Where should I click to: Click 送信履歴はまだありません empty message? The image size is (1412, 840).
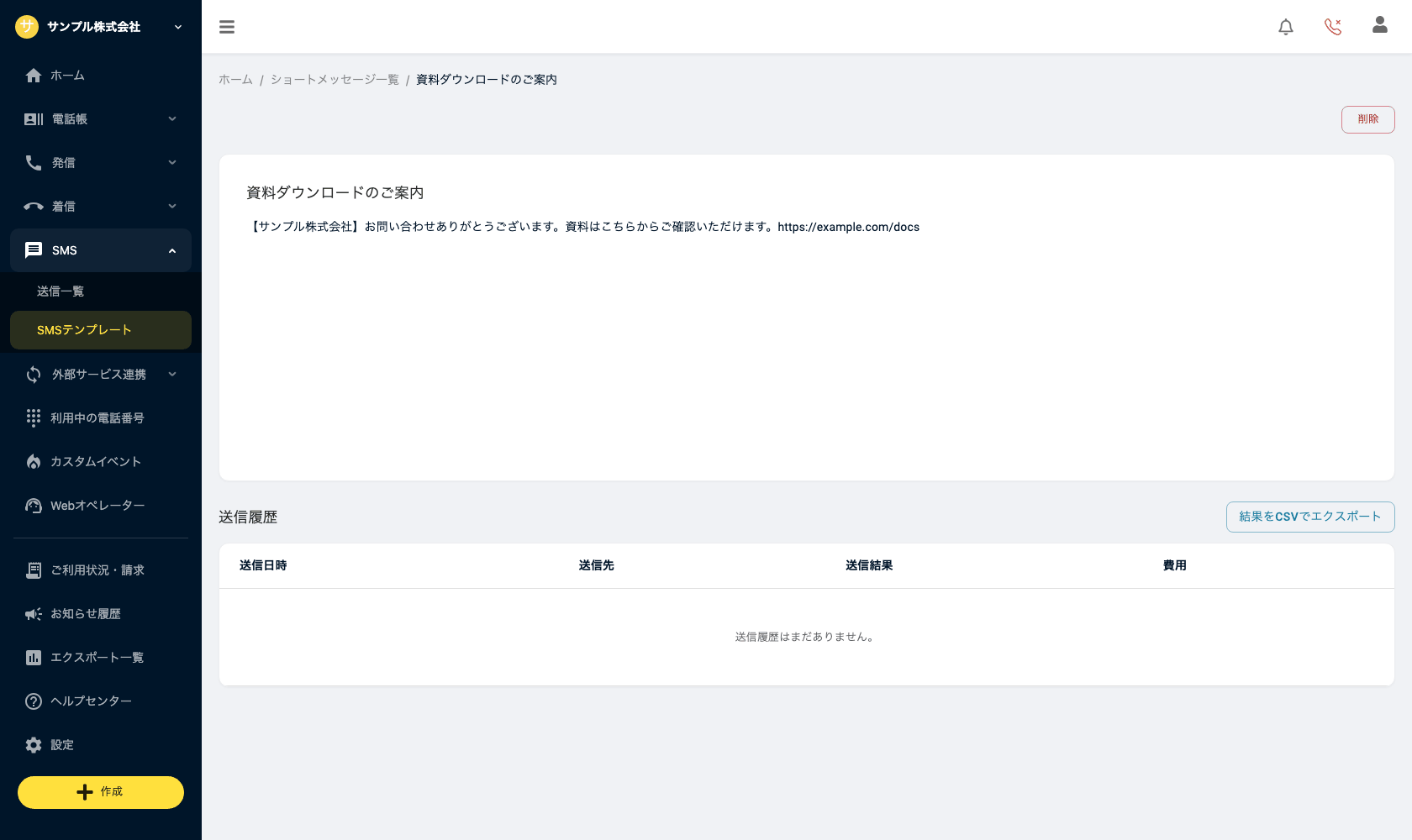coord(807,637)
